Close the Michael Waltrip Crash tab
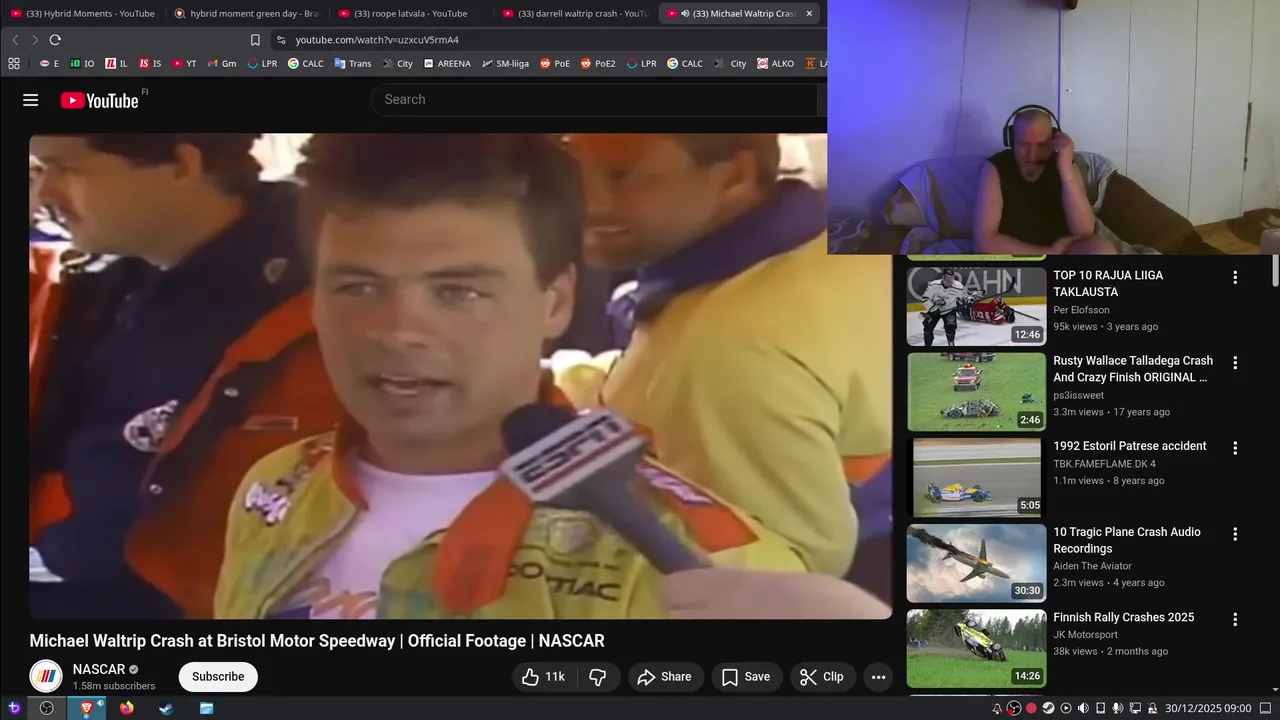Image resolution: width=1280 pixels, height=720 pixels. tap(809, 14)
